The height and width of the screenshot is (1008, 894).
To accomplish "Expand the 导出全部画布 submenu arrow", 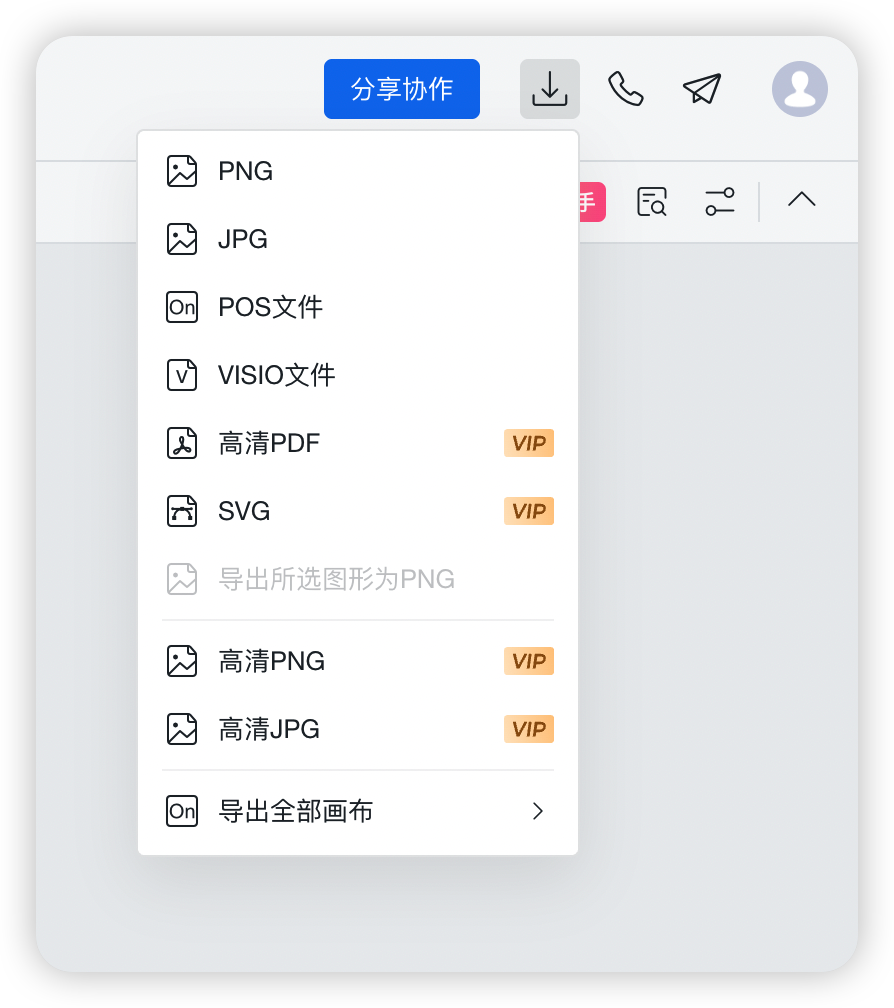I will 538,811.
